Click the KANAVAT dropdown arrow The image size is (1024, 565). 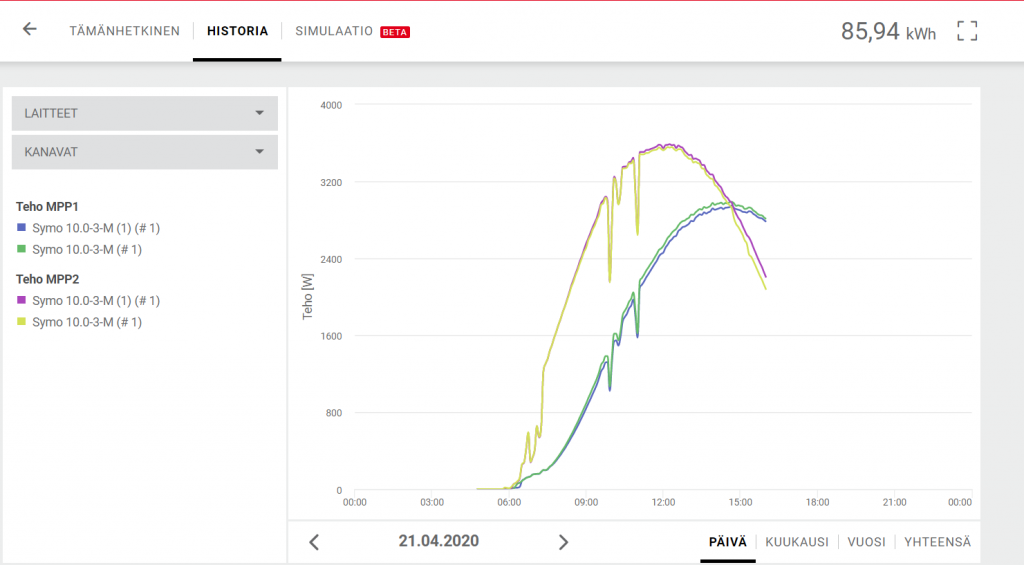pos(259,152)
